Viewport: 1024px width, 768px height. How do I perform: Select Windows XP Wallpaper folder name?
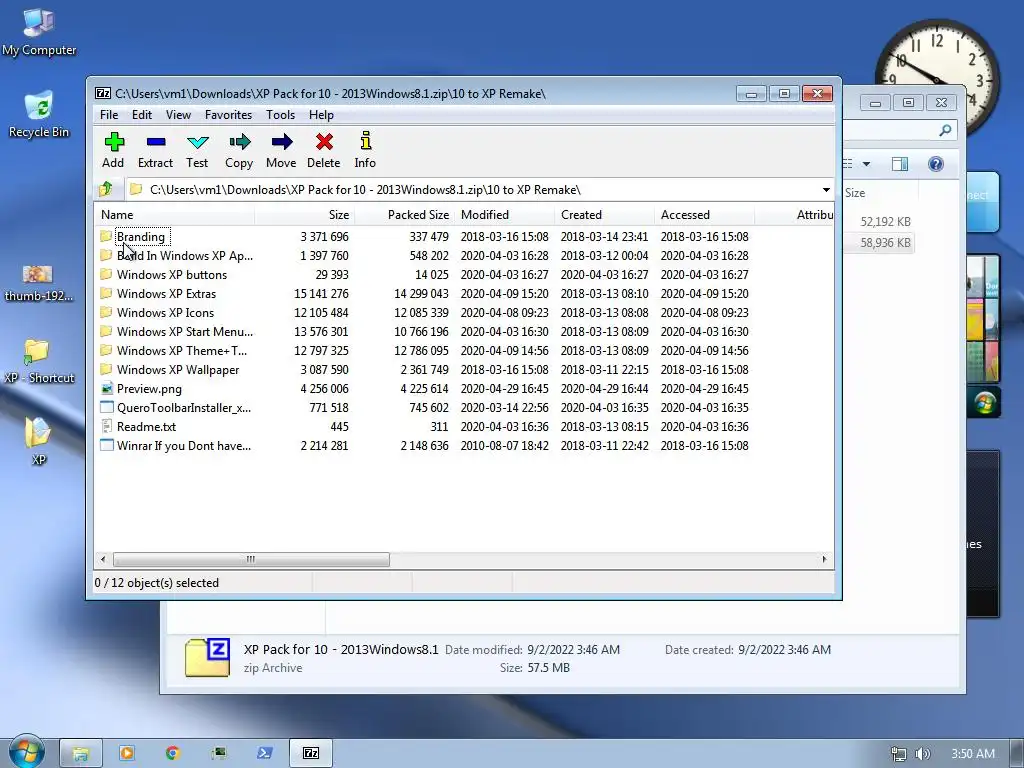pyautogui.click(x=178, y=370)
